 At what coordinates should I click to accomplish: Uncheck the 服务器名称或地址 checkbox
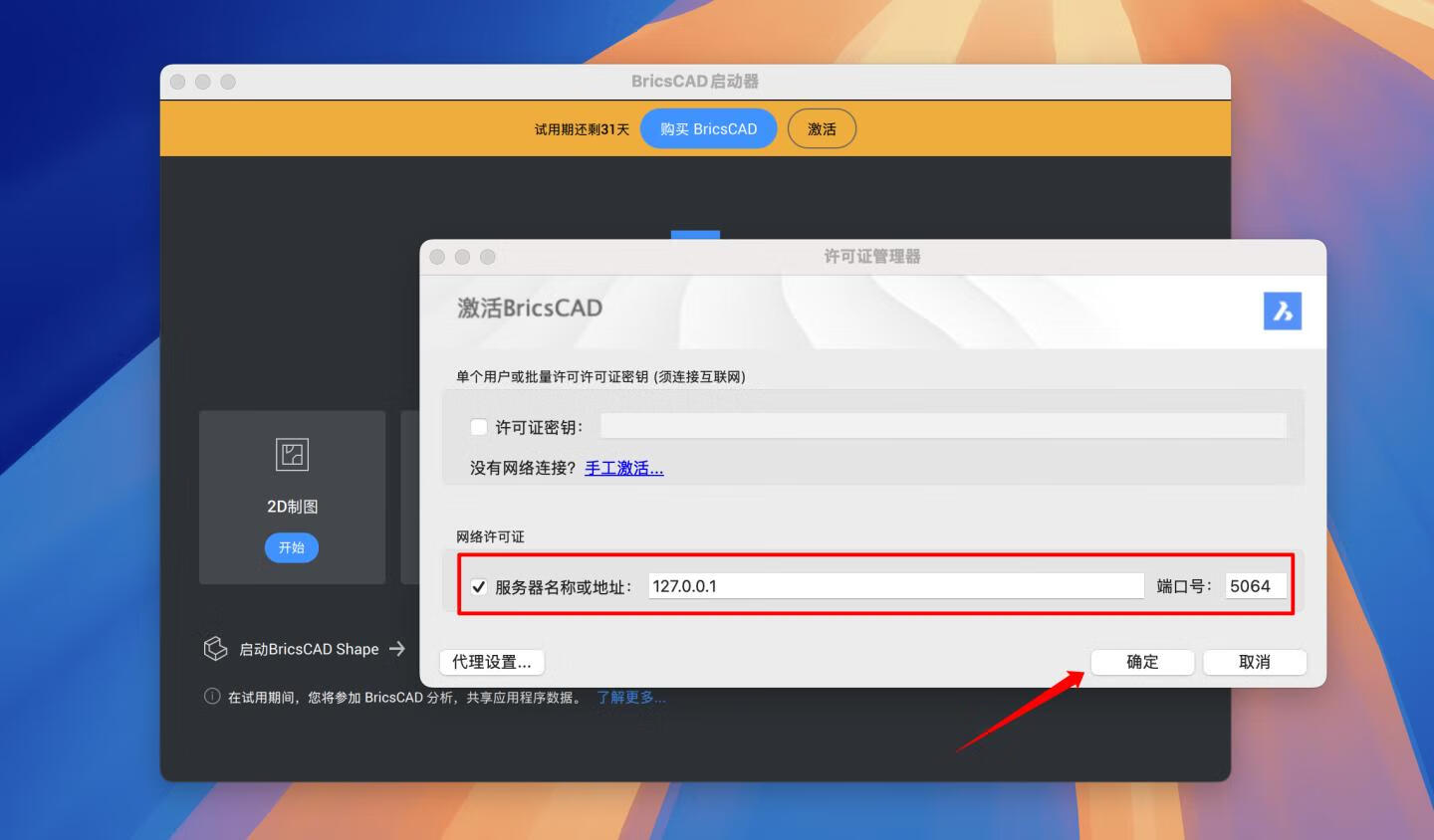coord(478,585)
